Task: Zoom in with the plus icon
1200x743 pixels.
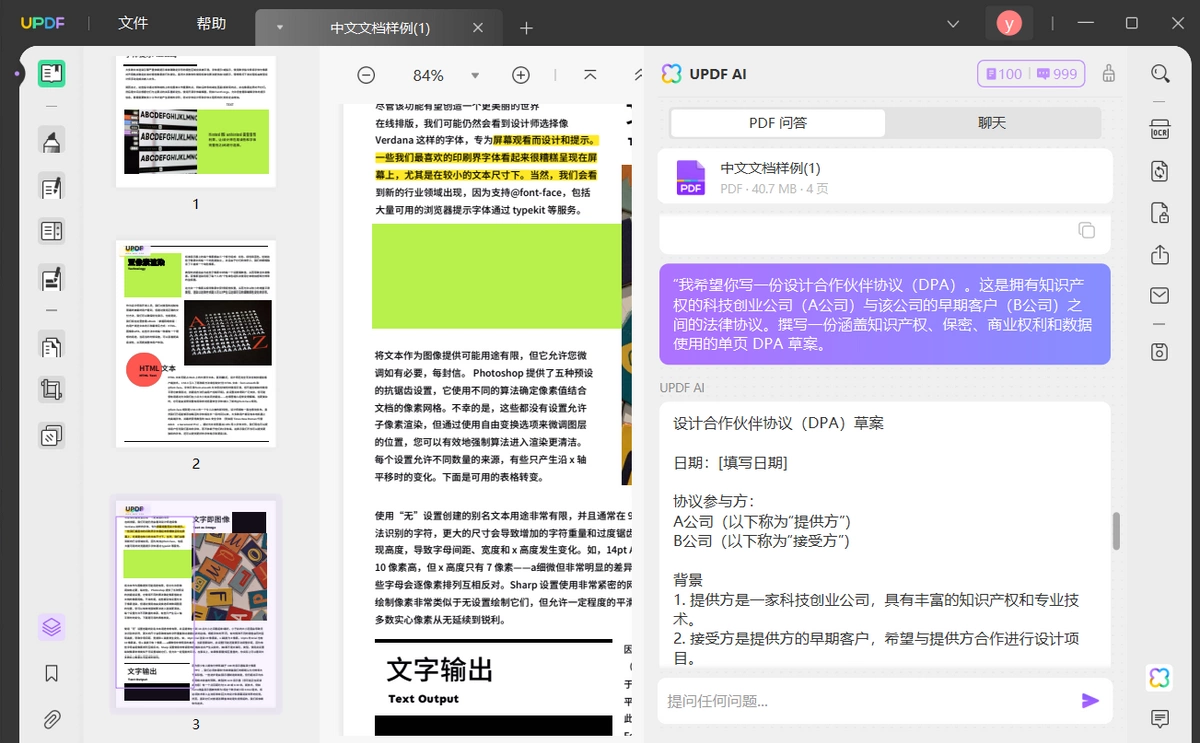Action: [521, 75]
